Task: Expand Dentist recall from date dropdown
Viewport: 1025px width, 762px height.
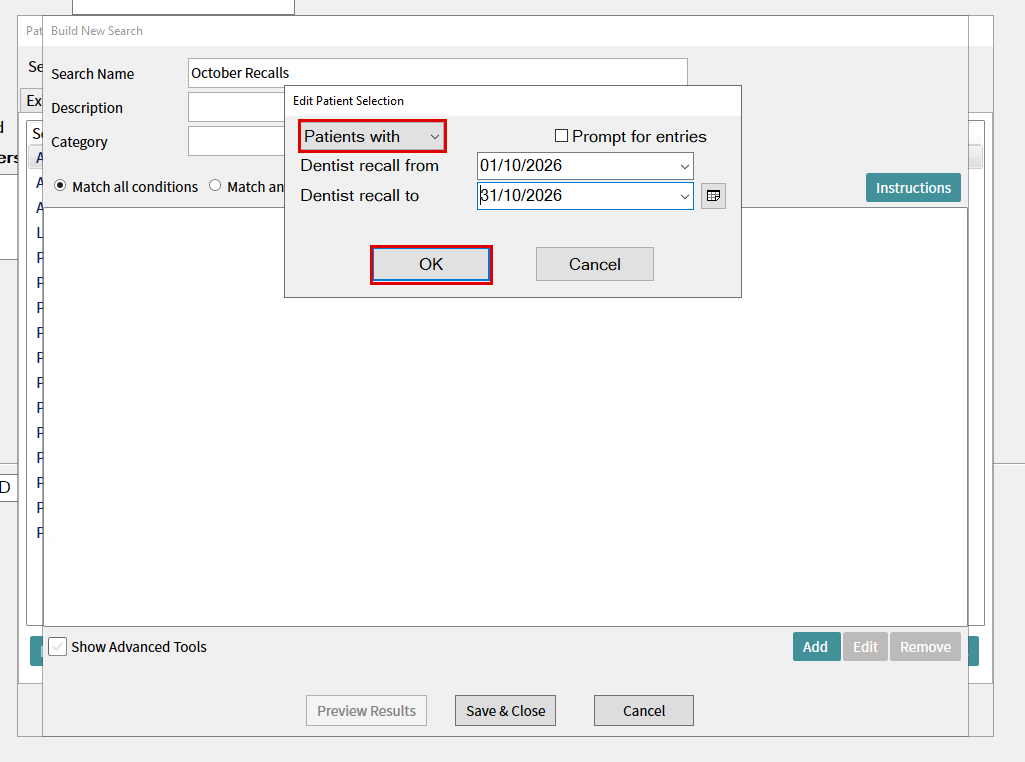Action: [x=684, y=166]
